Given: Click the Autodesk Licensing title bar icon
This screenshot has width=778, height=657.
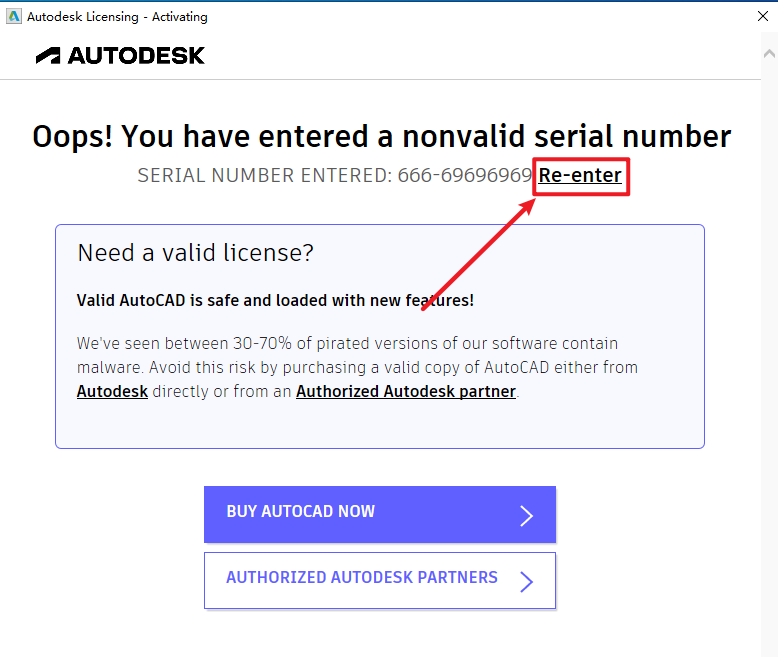Looking at the screenshot, I should pyautogui.click(x=14, y=17).
